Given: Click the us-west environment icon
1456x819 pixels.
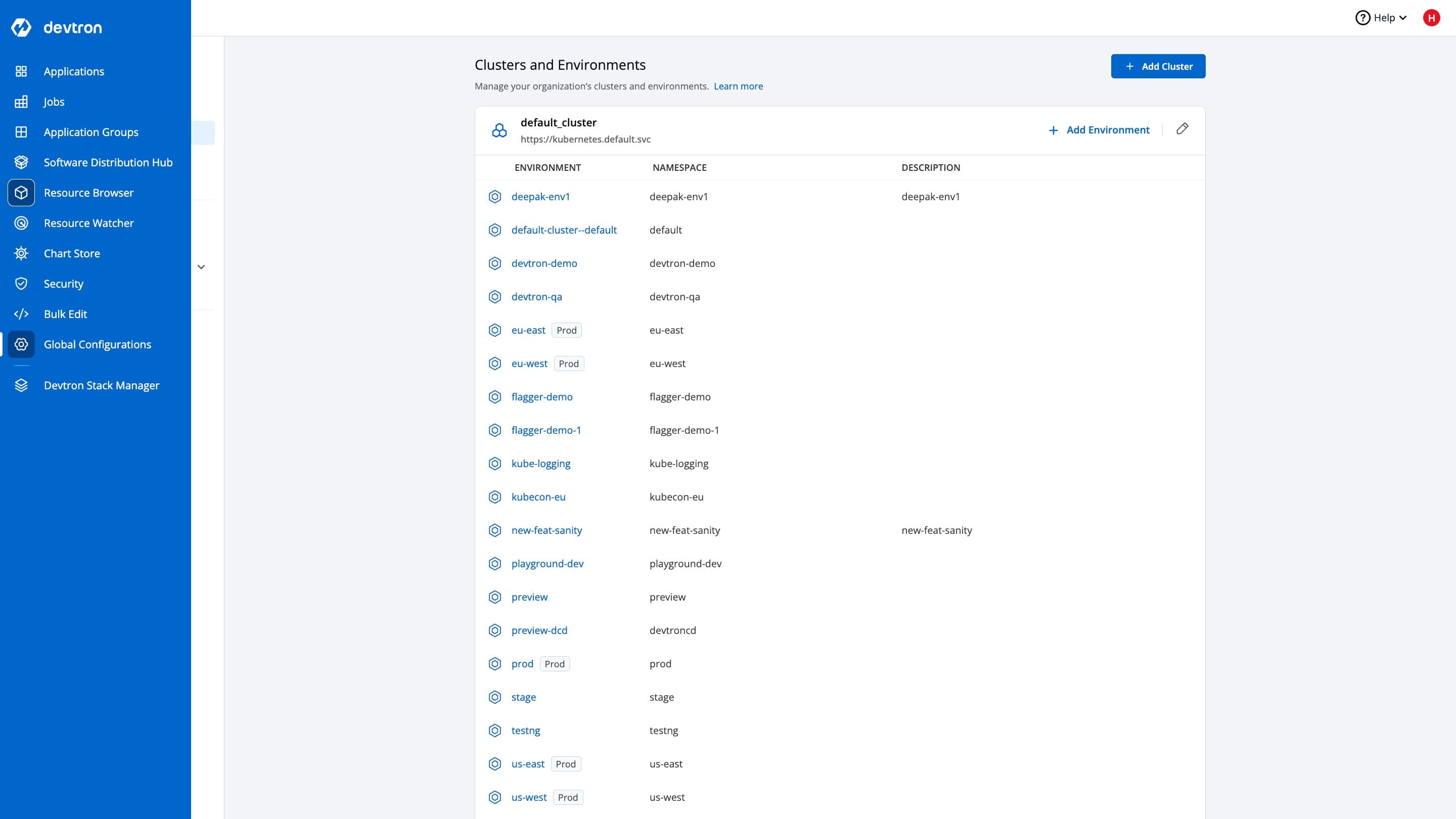Looking at the screenshot, I should point(494,797).
